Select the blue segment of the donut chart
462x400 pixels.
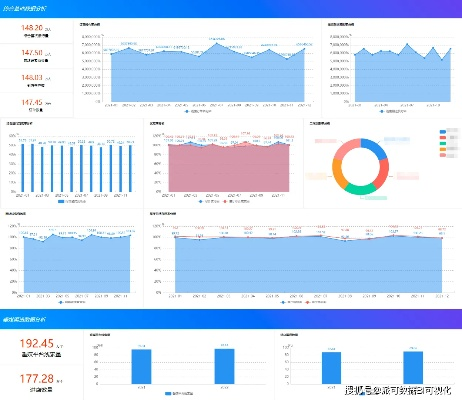(x=374, y=148)
